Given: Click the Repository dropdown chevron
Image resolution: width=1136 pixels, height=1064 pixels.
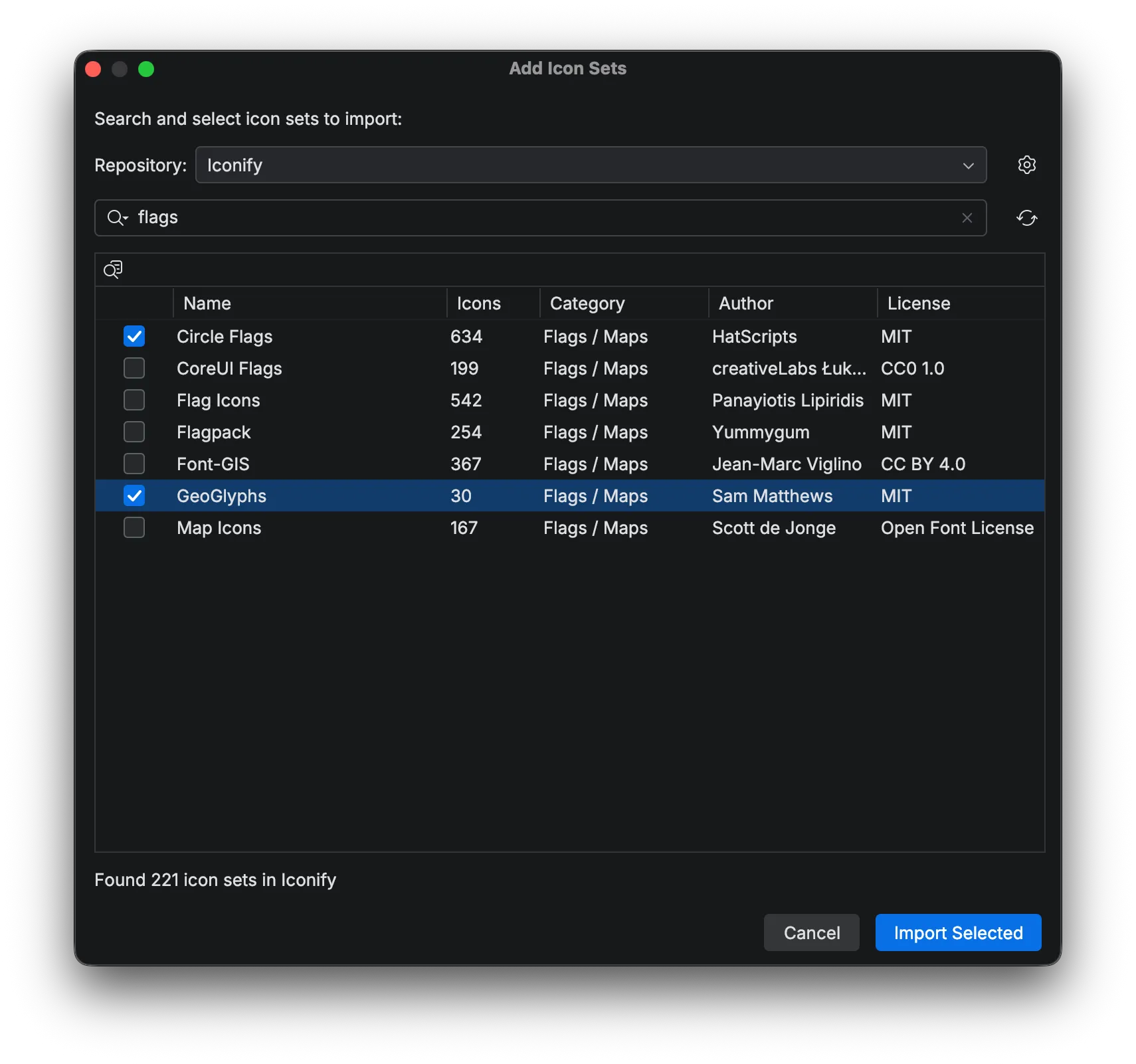Looking at the screenshot, I should pos(968,165).
